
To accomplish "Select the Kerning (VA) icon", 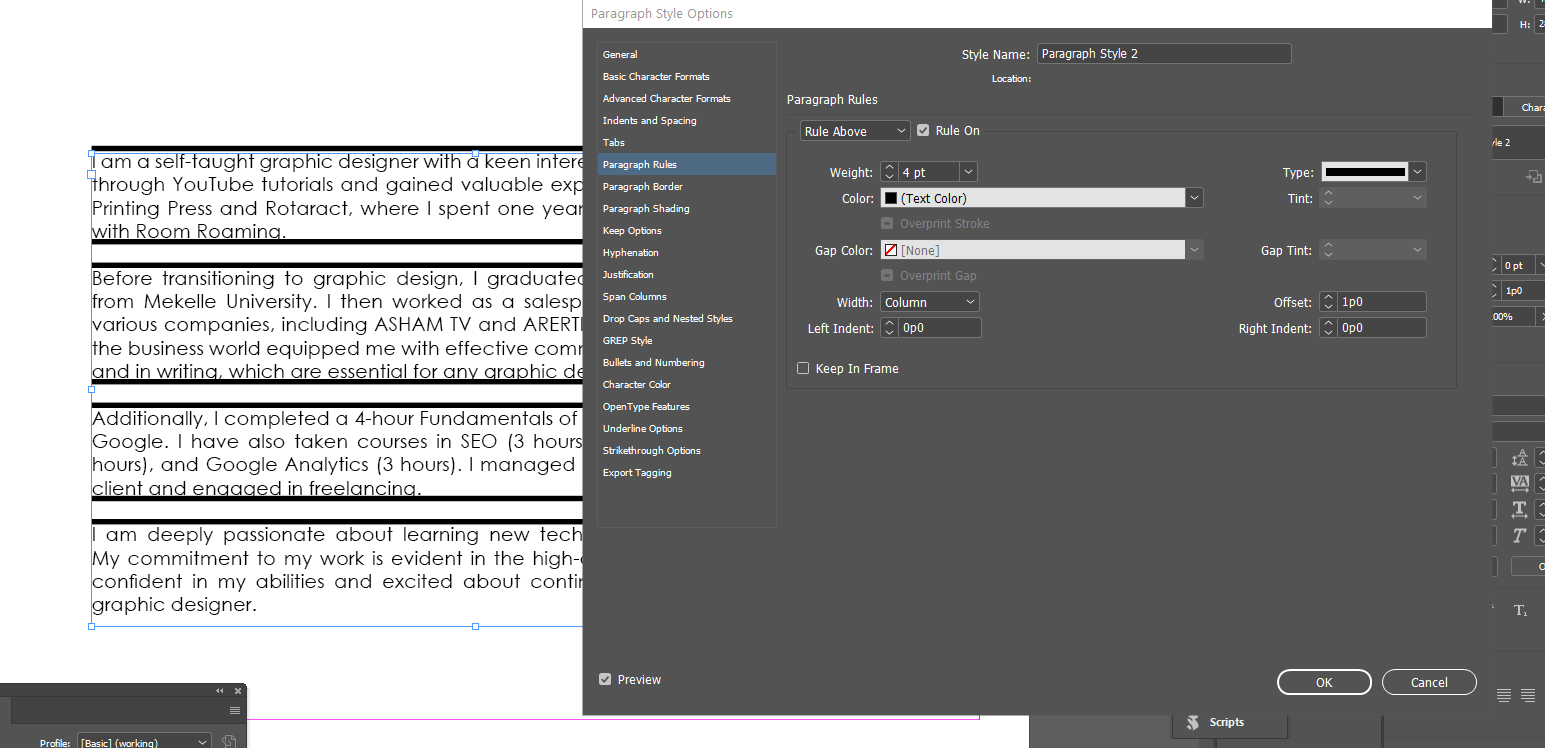I will pos(1520,485).
